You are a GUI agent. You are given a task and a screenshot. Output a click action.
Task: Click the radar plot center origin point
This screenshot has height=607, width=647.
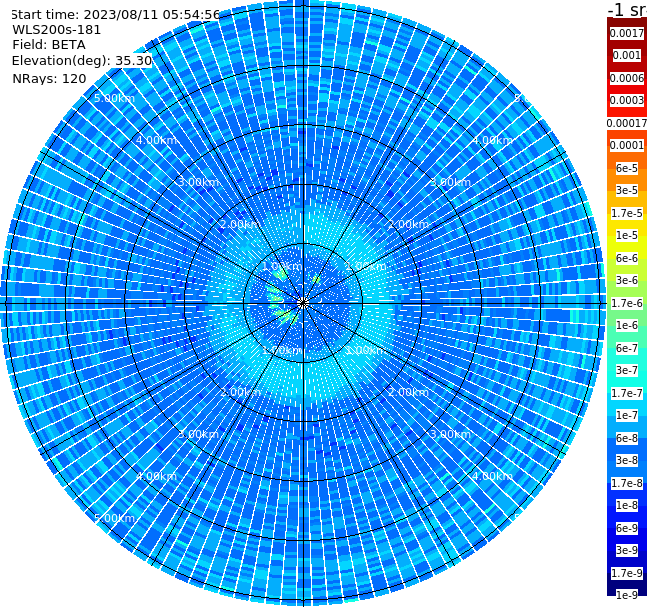tap(303, 303)
